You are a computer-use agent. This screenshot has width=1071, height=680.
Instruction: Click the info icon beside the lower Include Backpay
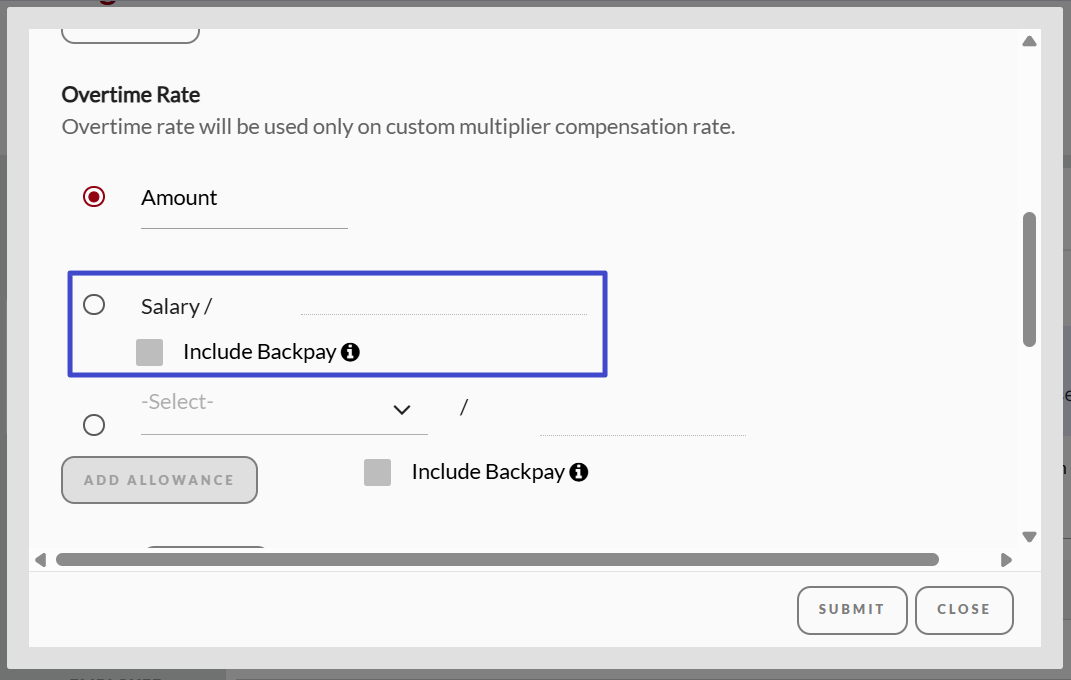click(578, 472)
